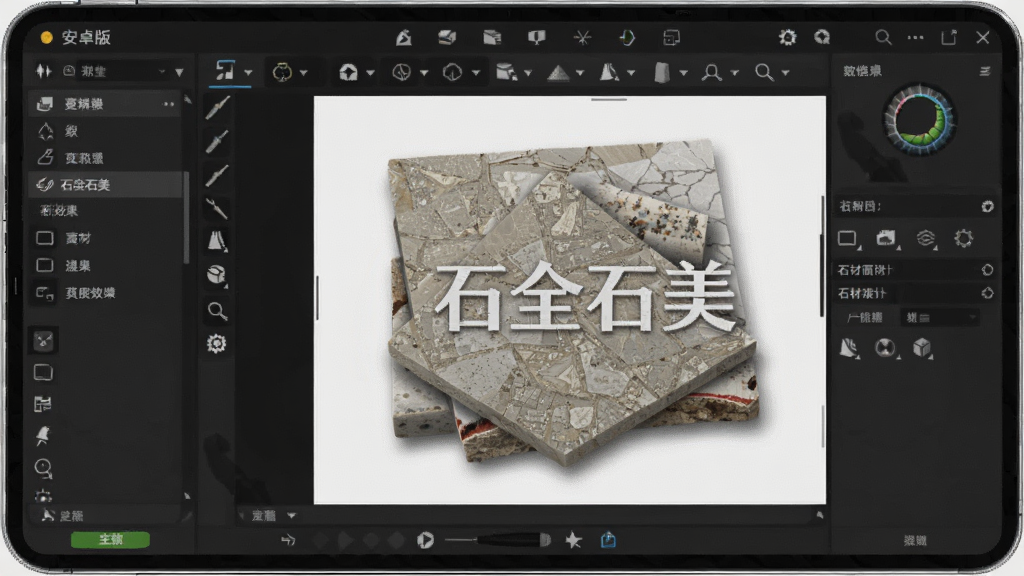Expand dropdown arrow beside house-arrow tool
The height and width of the screenshot is (576, 1024).
[370, 72]
